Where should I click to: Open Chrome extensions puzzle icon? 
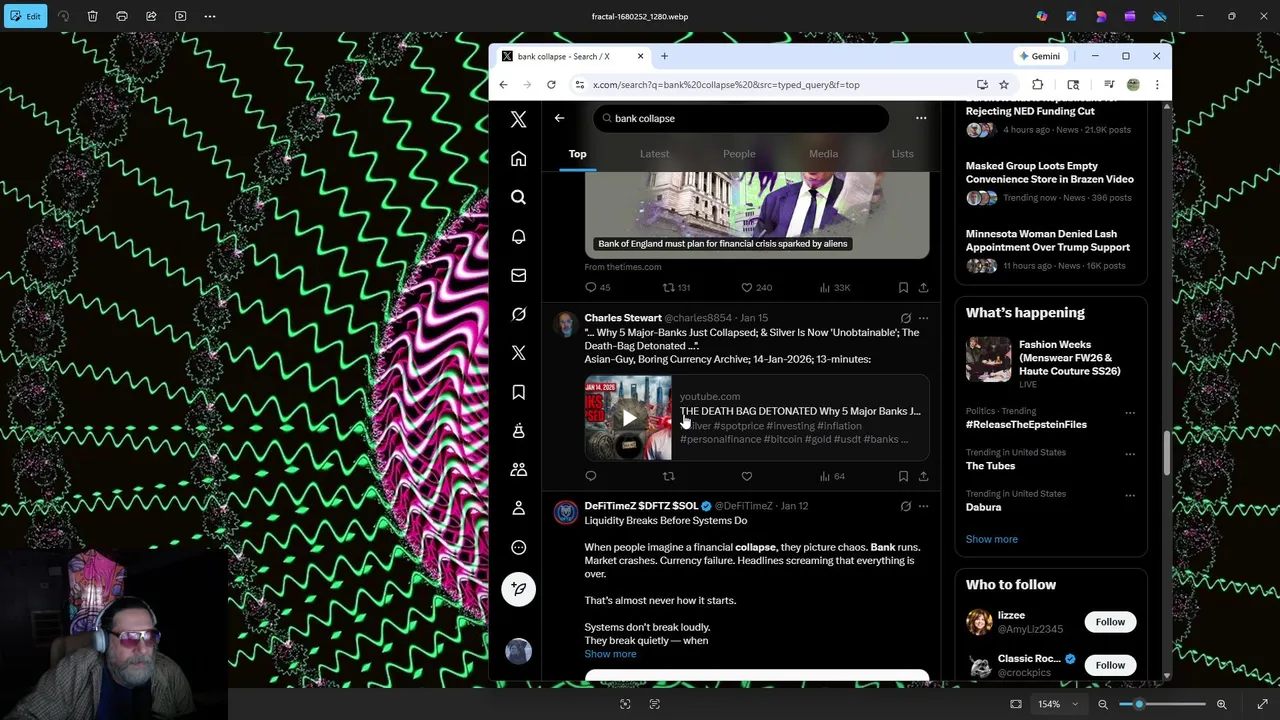coord(1037,85)
